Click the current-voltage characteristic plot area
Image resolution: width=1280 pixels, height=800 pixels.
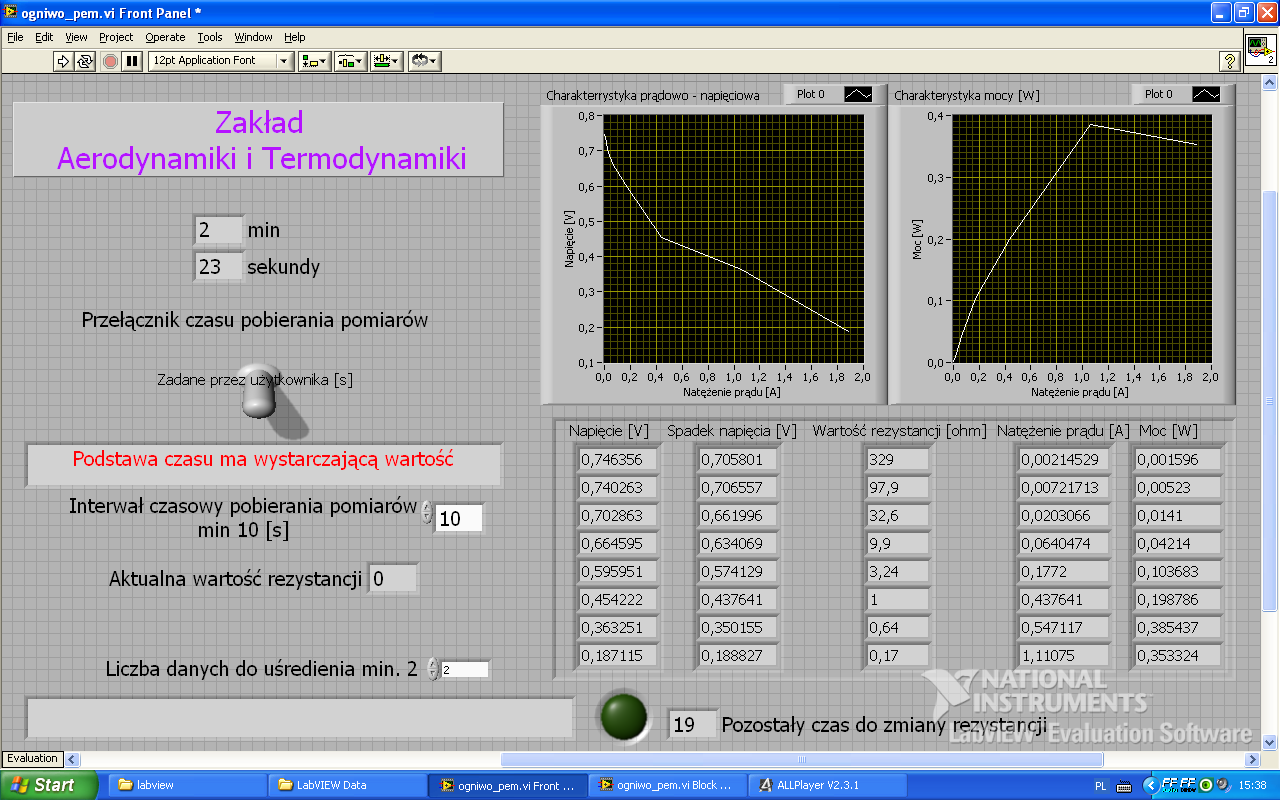click(733, 239)
